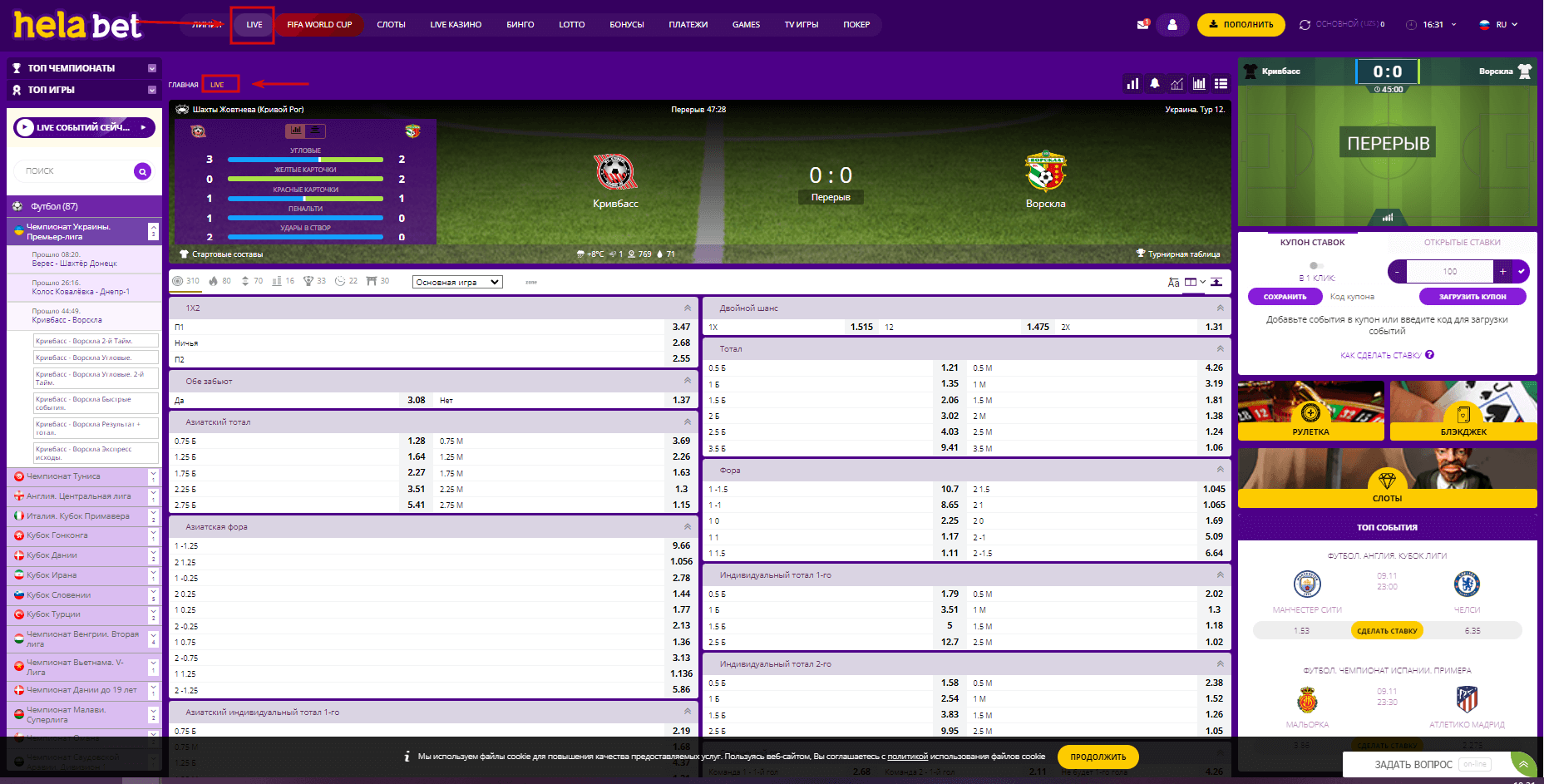The image size is (1544, 784).
Task: Open the FIFA WORLD CUP menu item
Action: coord(319,25)
